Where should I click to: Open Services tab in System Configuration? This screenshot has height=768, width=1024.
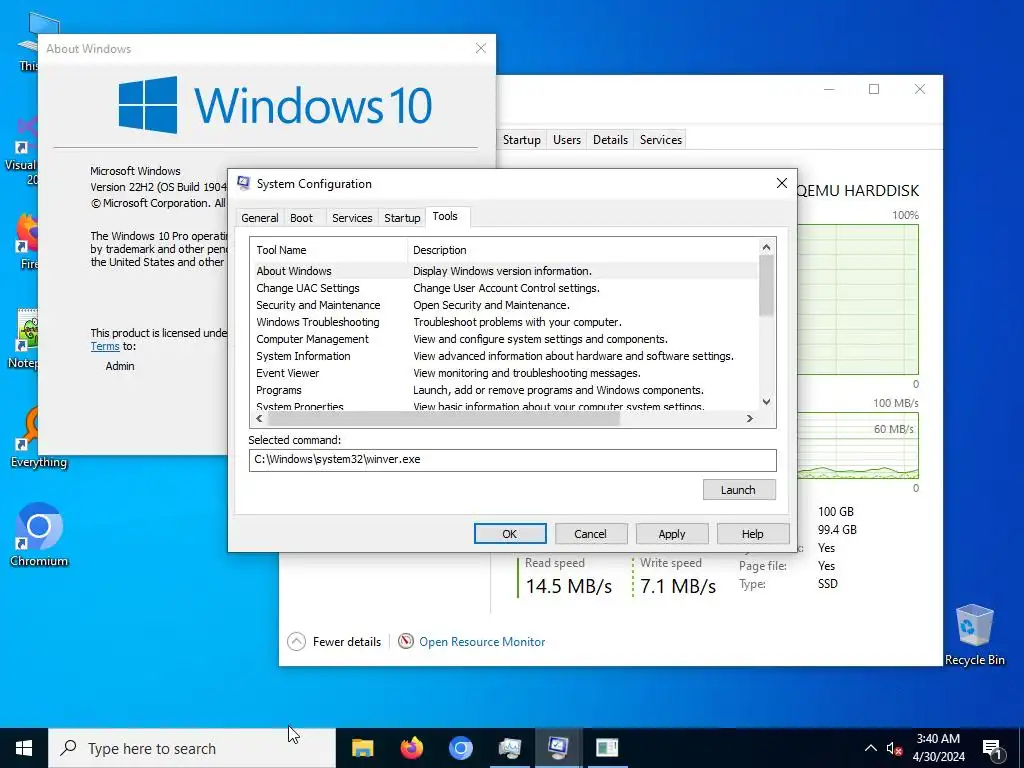point(352,218)
